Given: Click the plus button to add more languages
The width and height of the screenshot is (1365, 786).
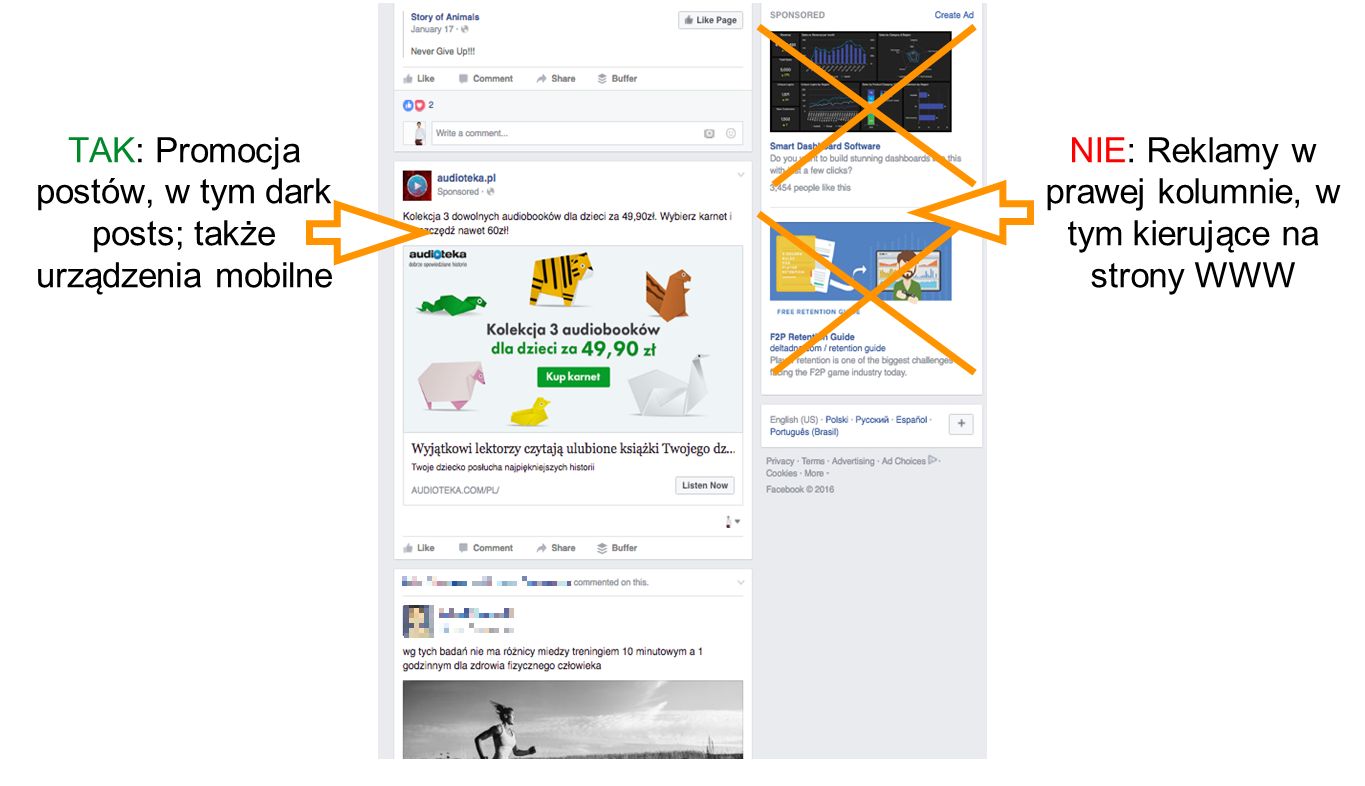Looking at the screenshot, I should [961, 424].
